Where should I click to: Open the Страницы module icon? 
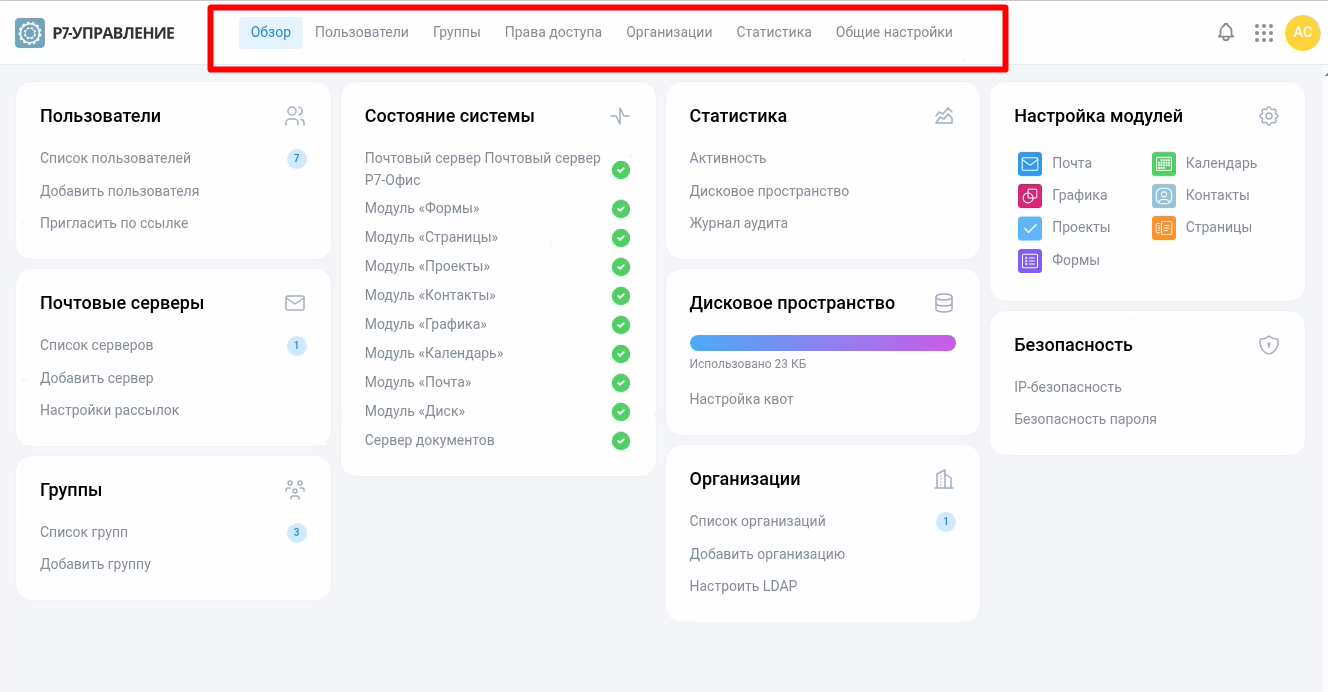coord(1164,228)
